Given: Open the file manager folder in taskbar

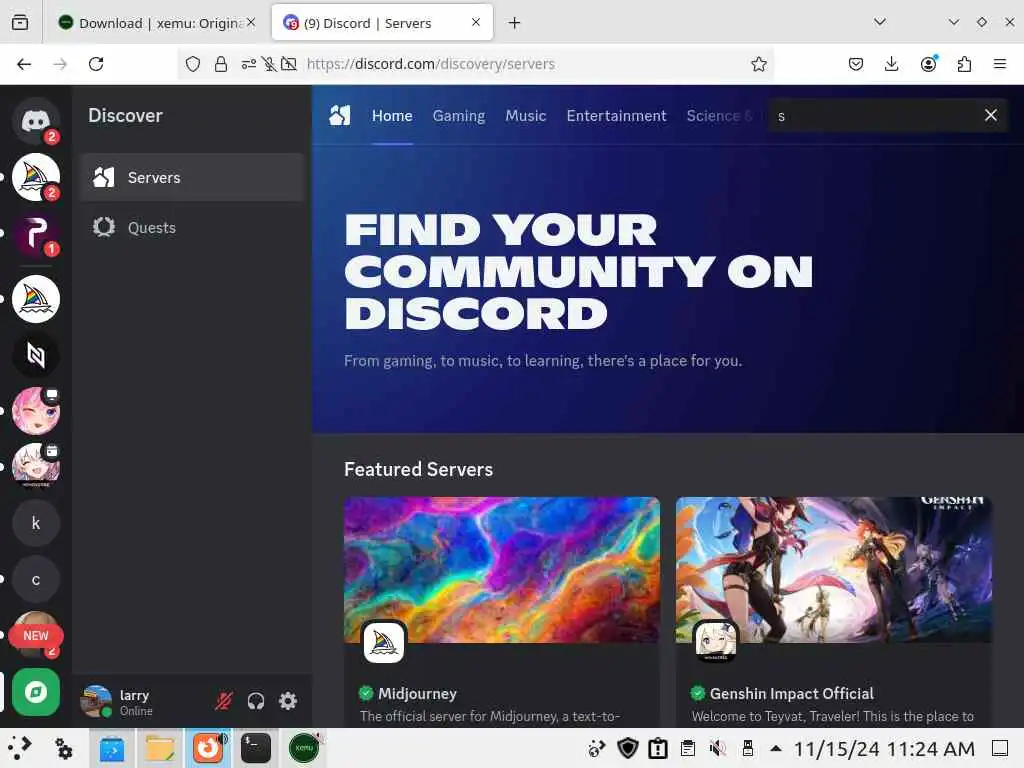Looking at the screenshot, I should (160, 748).
